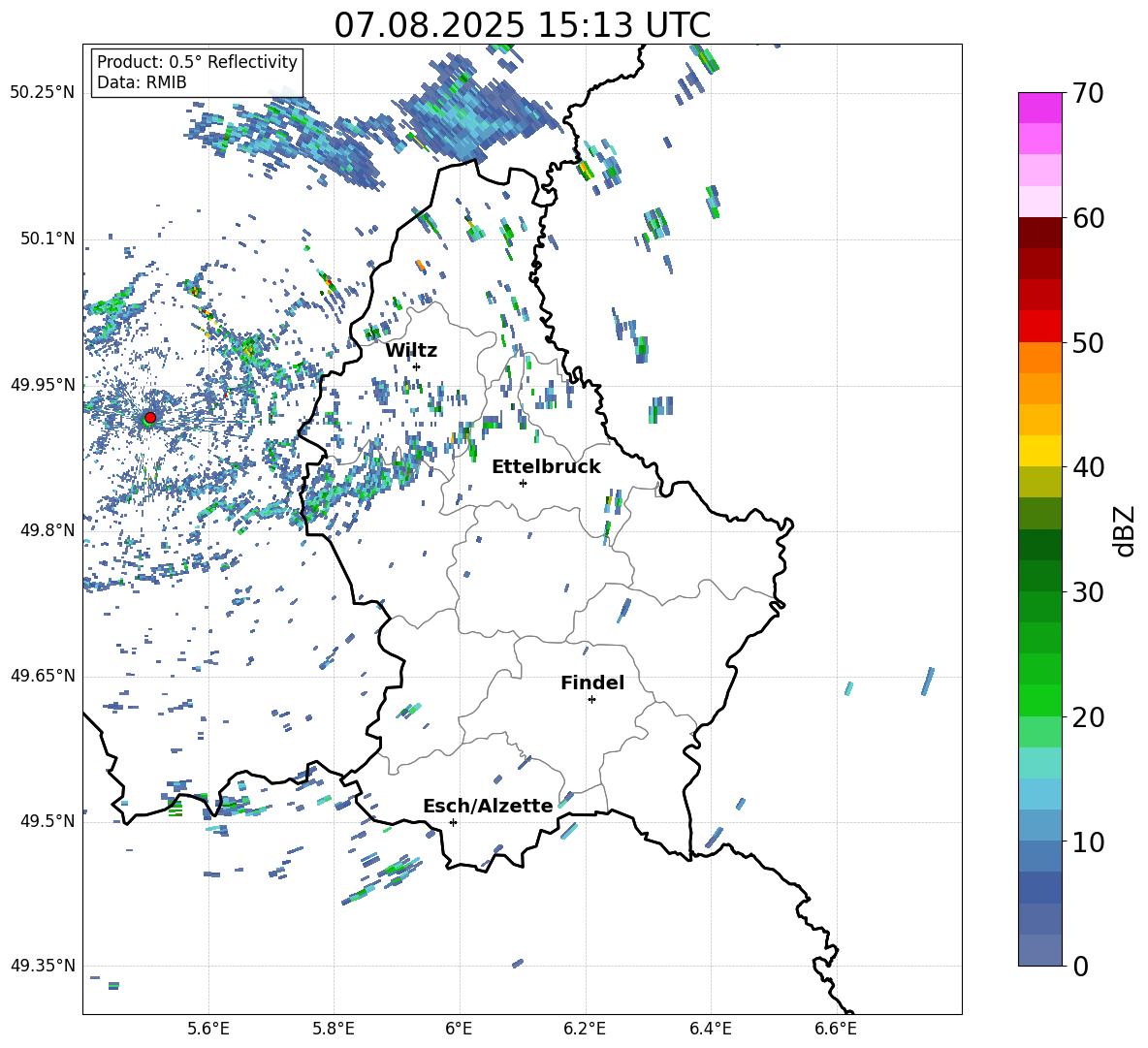Click the 50.25°N latitude label
This screenshot has height=1048, width=1148.
(x=43, y=93)
